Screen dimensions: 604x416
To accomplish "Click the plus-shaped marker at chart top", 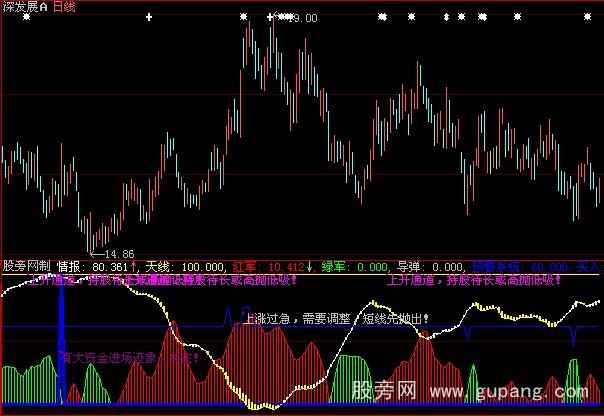I will click(x=149, y=17).
